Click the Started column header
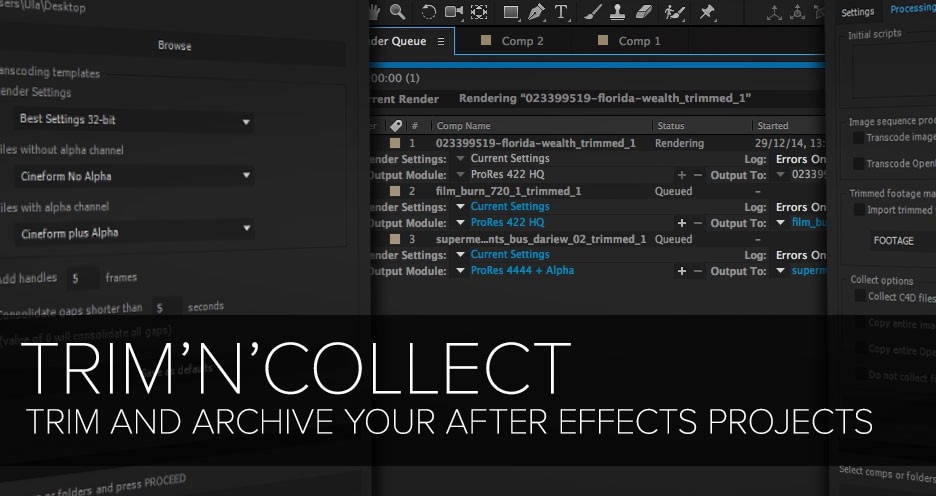 click(x=772, y=126)
